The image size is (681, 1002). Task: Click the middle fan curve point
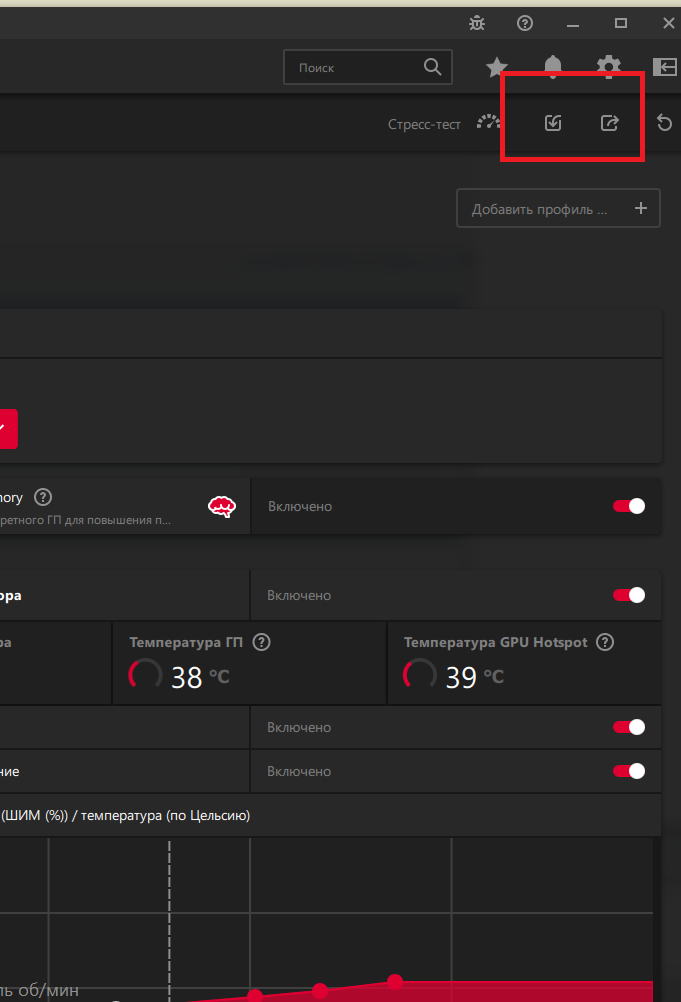pyautogui.click(x=320, y=990)
